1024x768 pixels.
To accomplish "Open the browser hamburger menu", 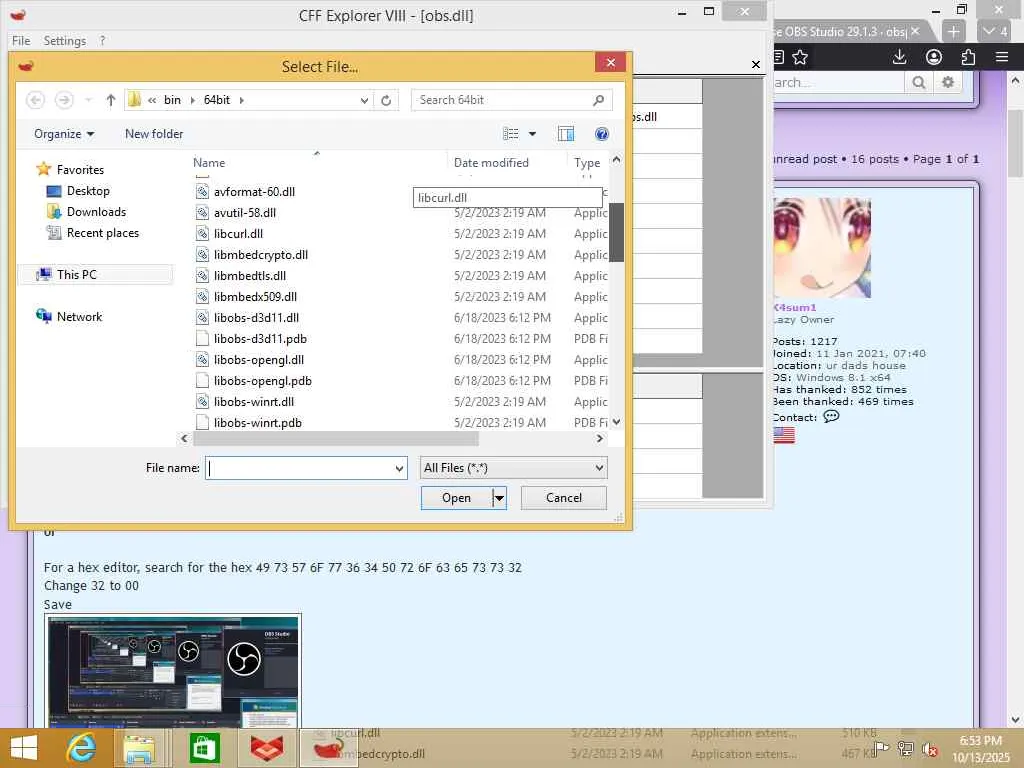I will point(1002,57).
